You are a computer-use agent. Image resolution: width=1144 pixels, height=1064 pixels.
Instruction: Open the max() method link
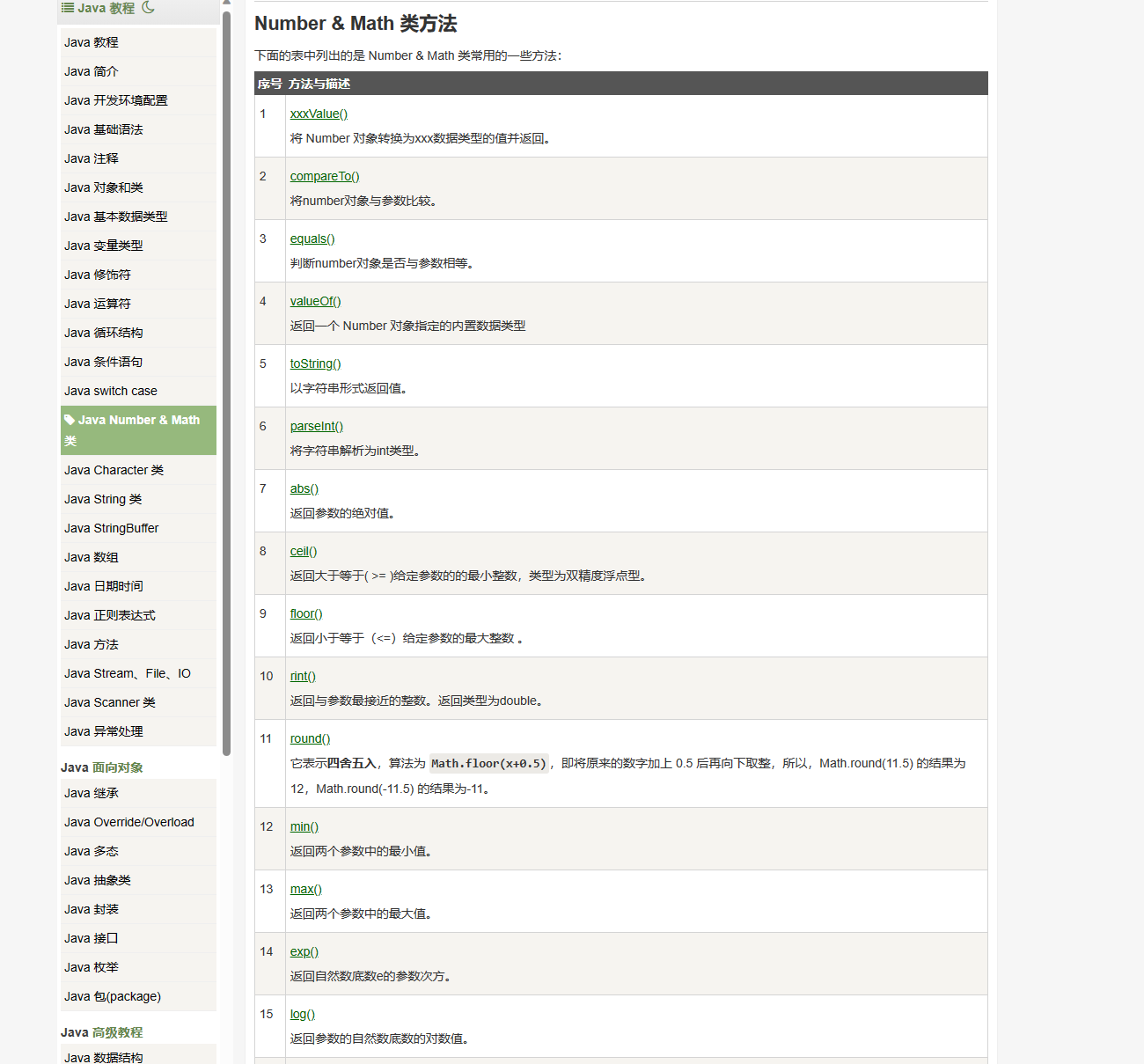point(306,889)
